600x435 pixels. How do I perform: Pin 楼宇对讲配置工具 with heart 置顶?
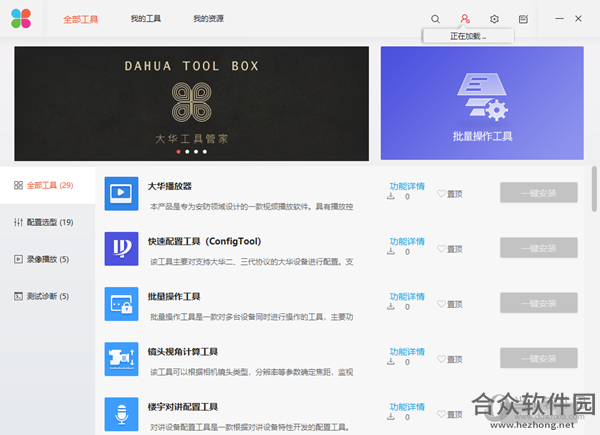pos(450,414)
